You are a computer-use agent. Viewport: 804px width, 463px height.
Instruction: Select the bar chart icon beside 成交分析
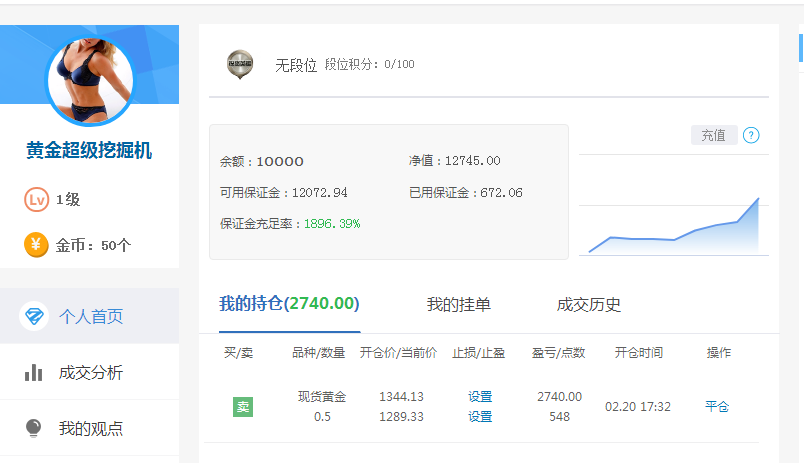(33, 373)
